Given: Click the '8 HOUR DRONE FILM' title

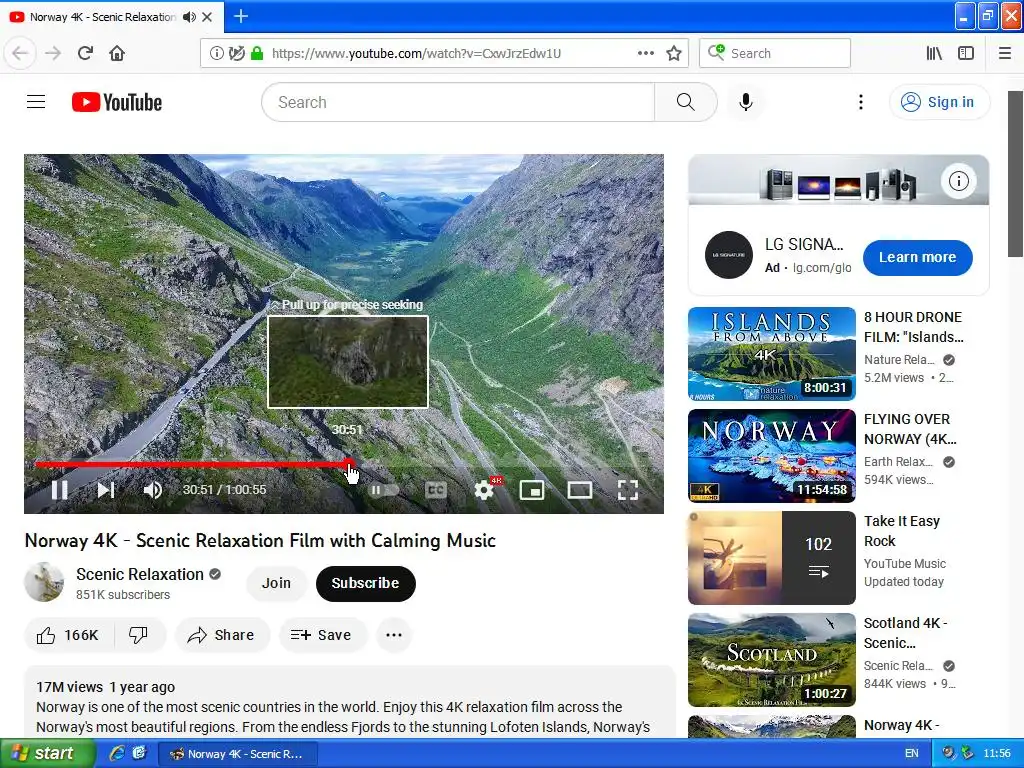Looking at the screenshot, I should pyautogui.click(x=913, y=327).
